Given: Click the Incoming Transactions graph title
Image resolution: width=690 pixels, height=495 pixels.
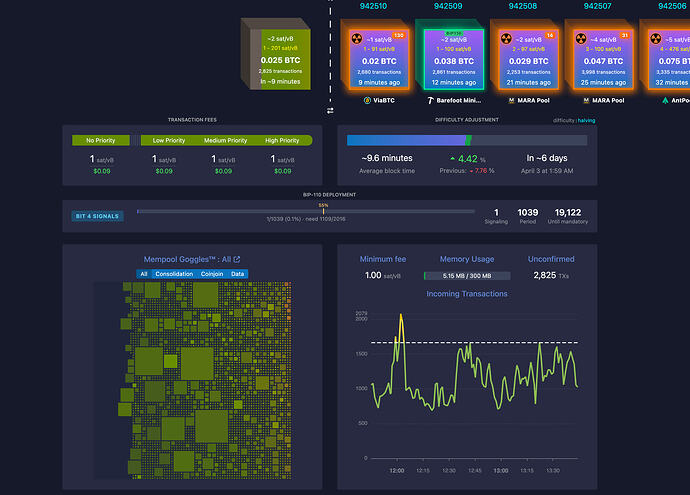Looking at the screenshot, I should [466, 294].
